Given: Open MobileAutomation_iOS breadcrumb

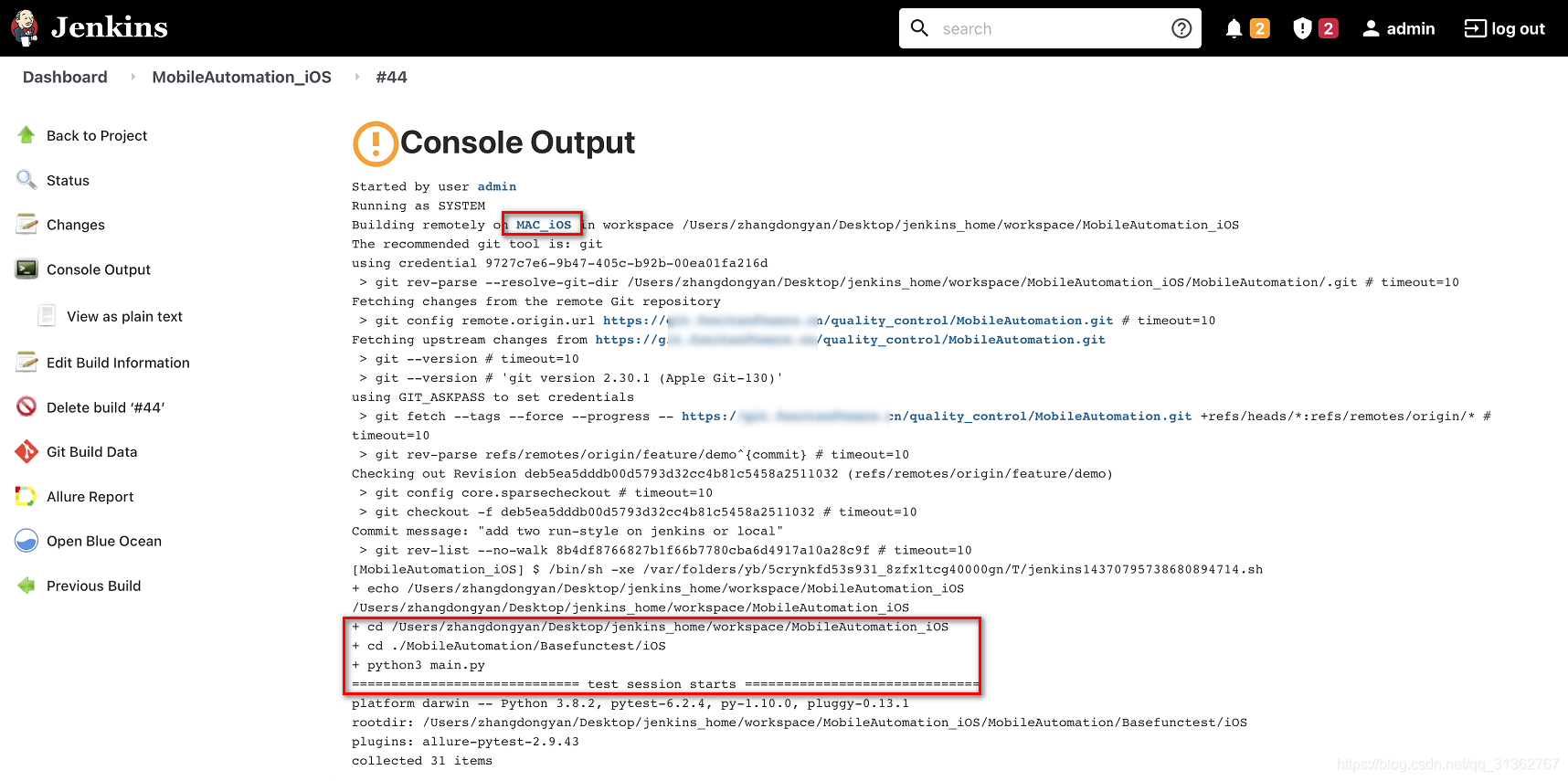Looking at the screenshot, I should pos(242,77).
